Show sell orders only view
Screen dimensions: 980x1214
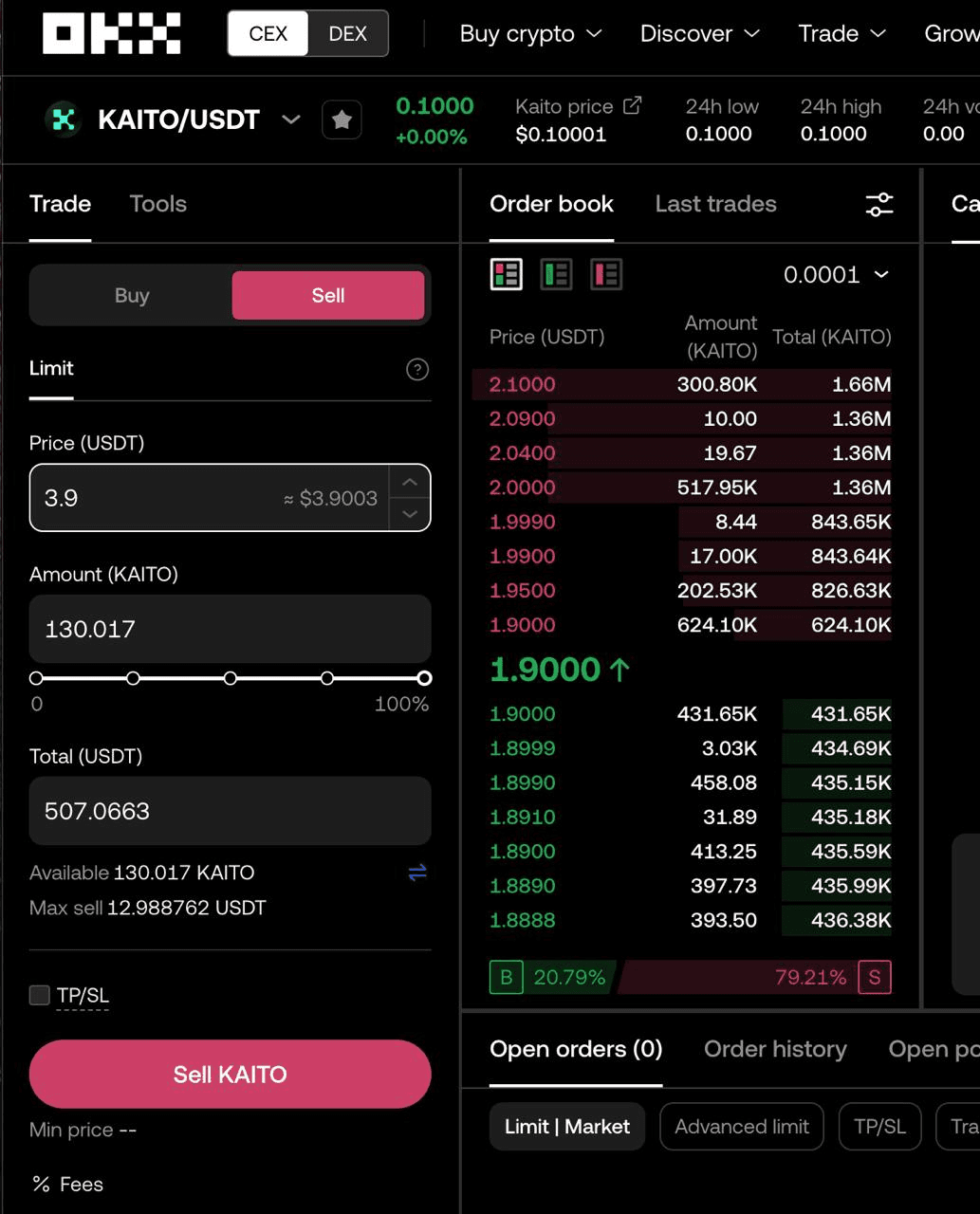[607, 275]
